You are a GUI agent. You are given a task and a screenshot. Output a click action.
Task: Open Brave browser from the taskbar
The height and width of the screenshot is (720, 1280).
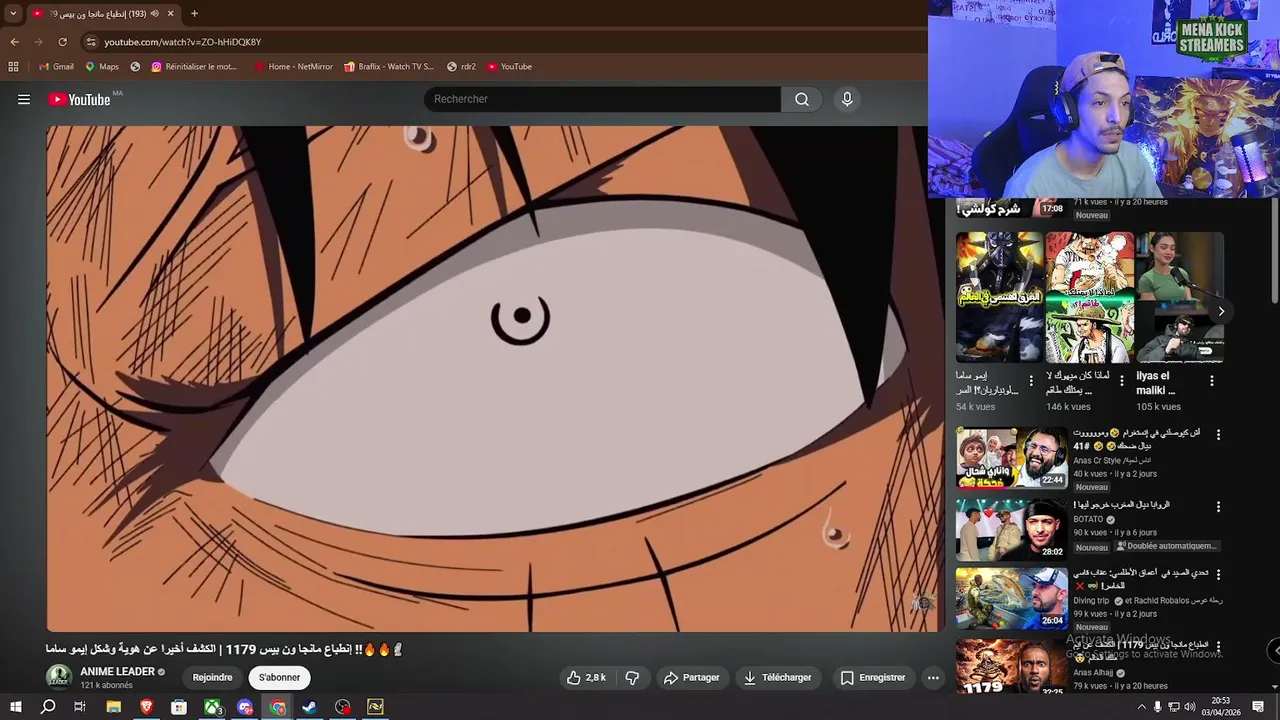click(147, 707)
